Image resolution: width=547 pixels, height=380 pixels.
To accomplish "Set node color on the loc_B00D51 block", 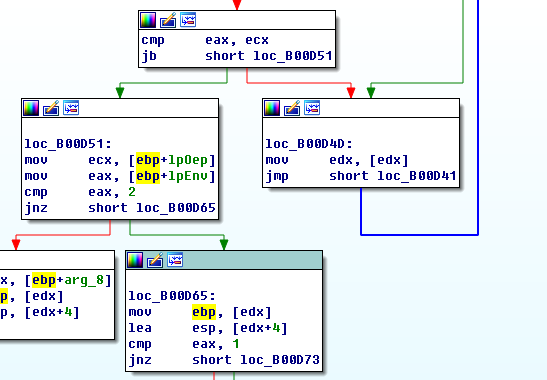I will point(31,108).
